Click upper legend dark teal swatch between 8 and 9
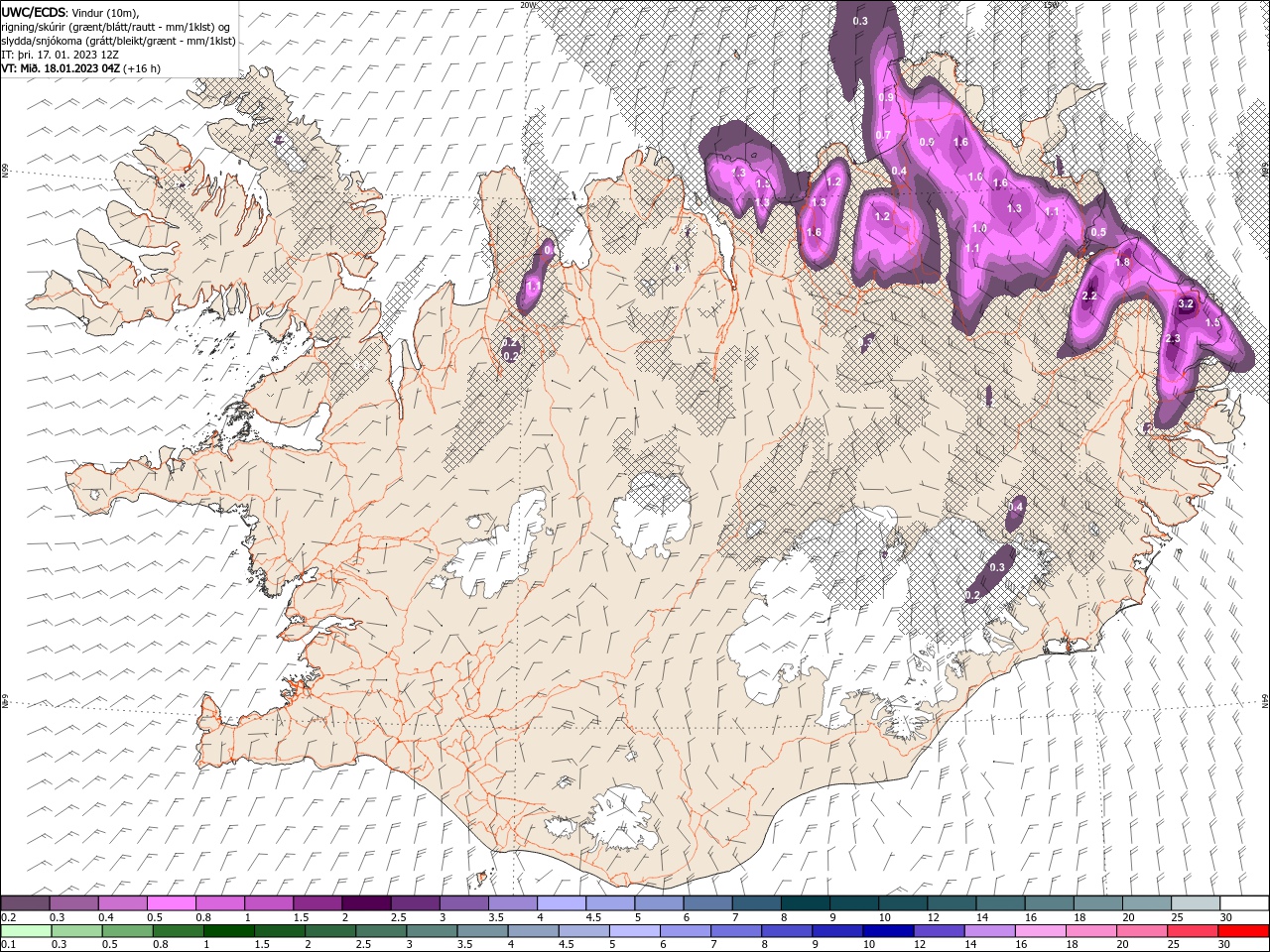The height and width of the screenshot is (952, 1270). tap(806, 903)
